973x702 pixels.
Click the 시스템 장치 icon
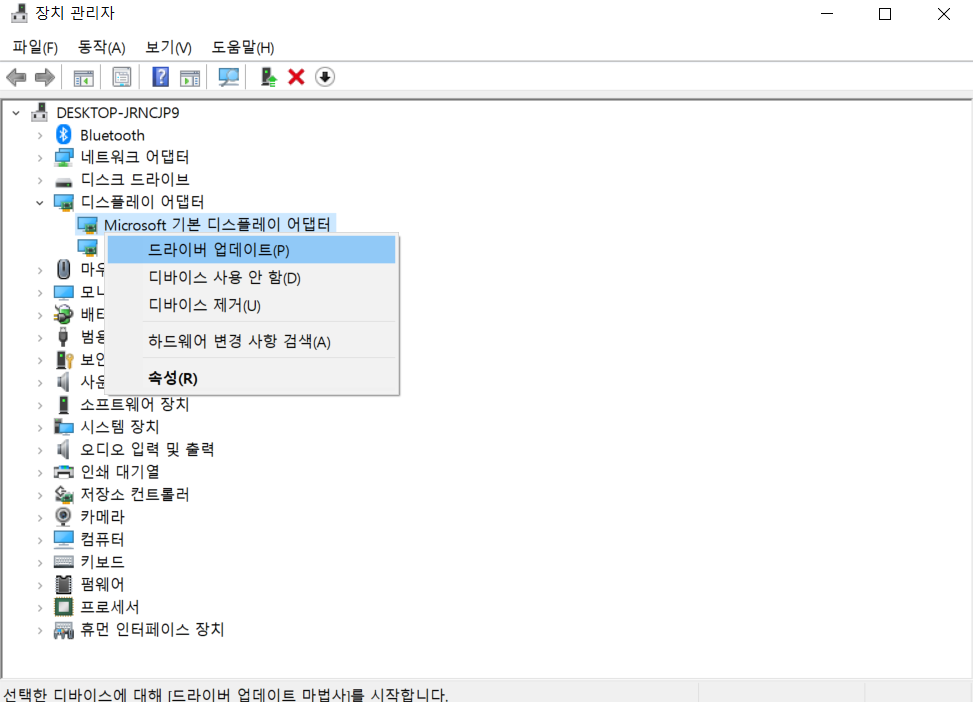pyautogui.click(x=63, y=427)
